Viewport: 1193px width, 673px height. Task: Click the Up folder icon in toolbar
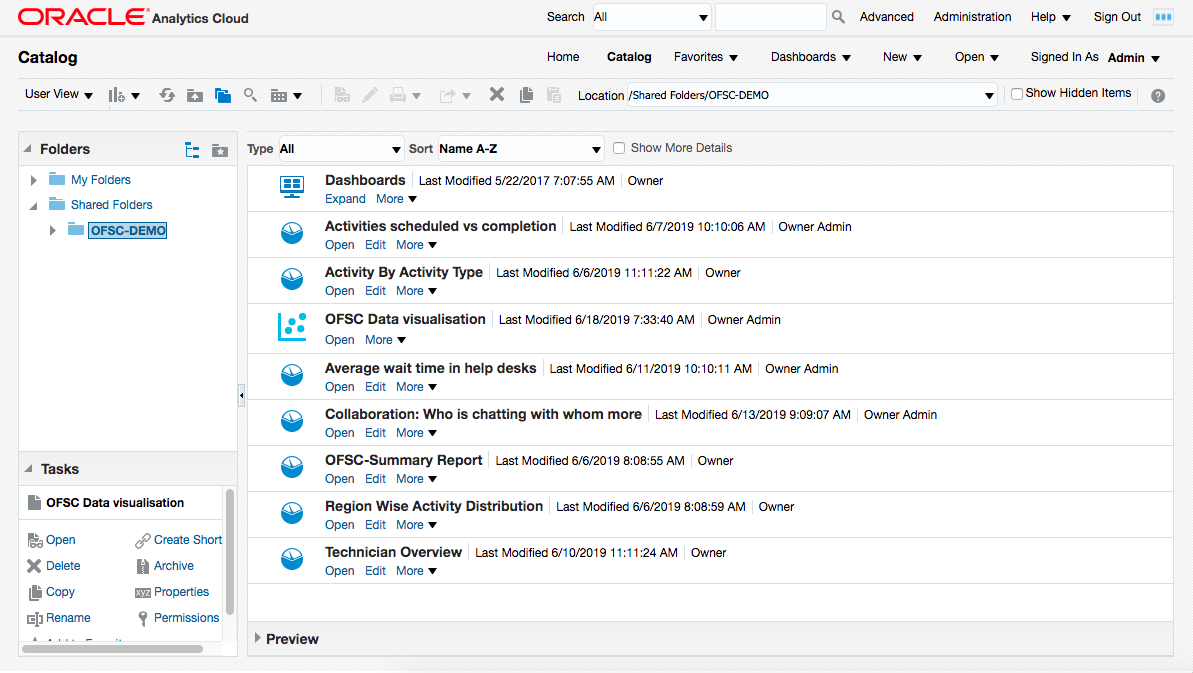pyautogui.click(x=195, y=95)
